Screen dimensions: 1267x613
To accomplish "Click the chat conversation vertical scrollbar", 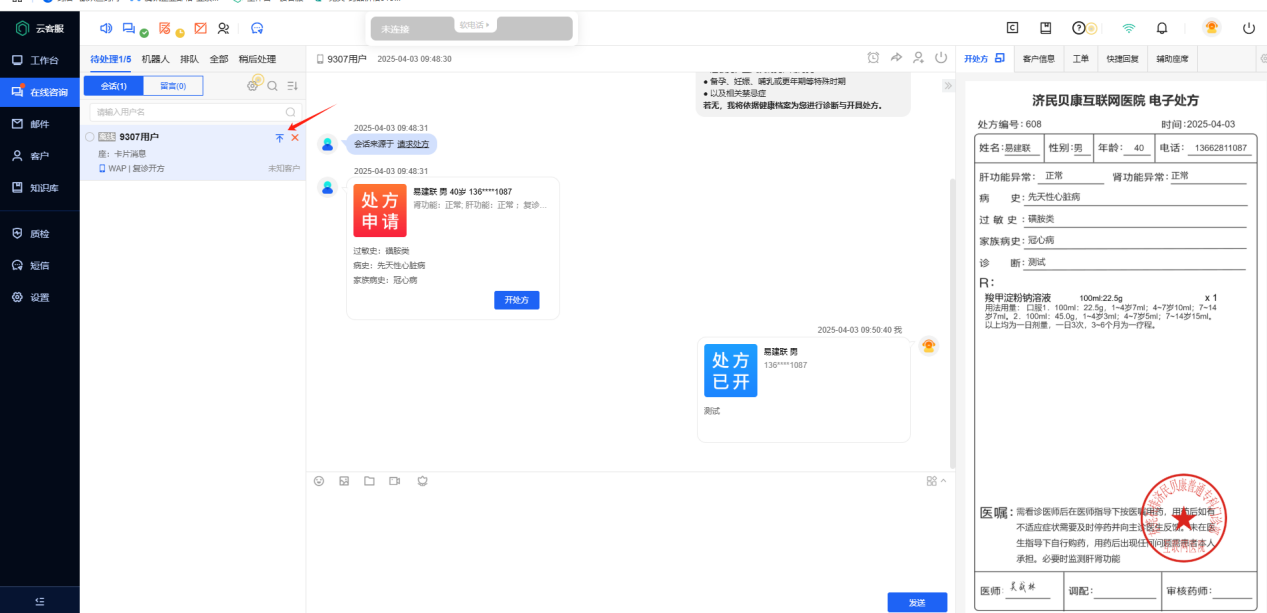I will pos(951,323).
